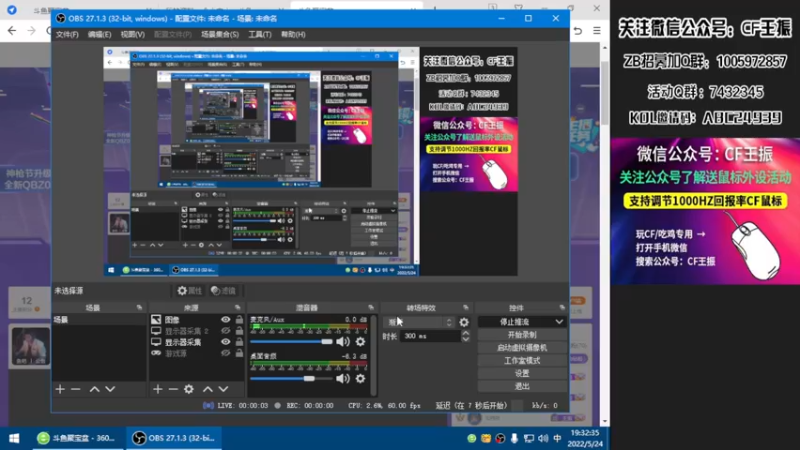Remove selected source with minus icon
800x450 pixels.
click(173, 389)
